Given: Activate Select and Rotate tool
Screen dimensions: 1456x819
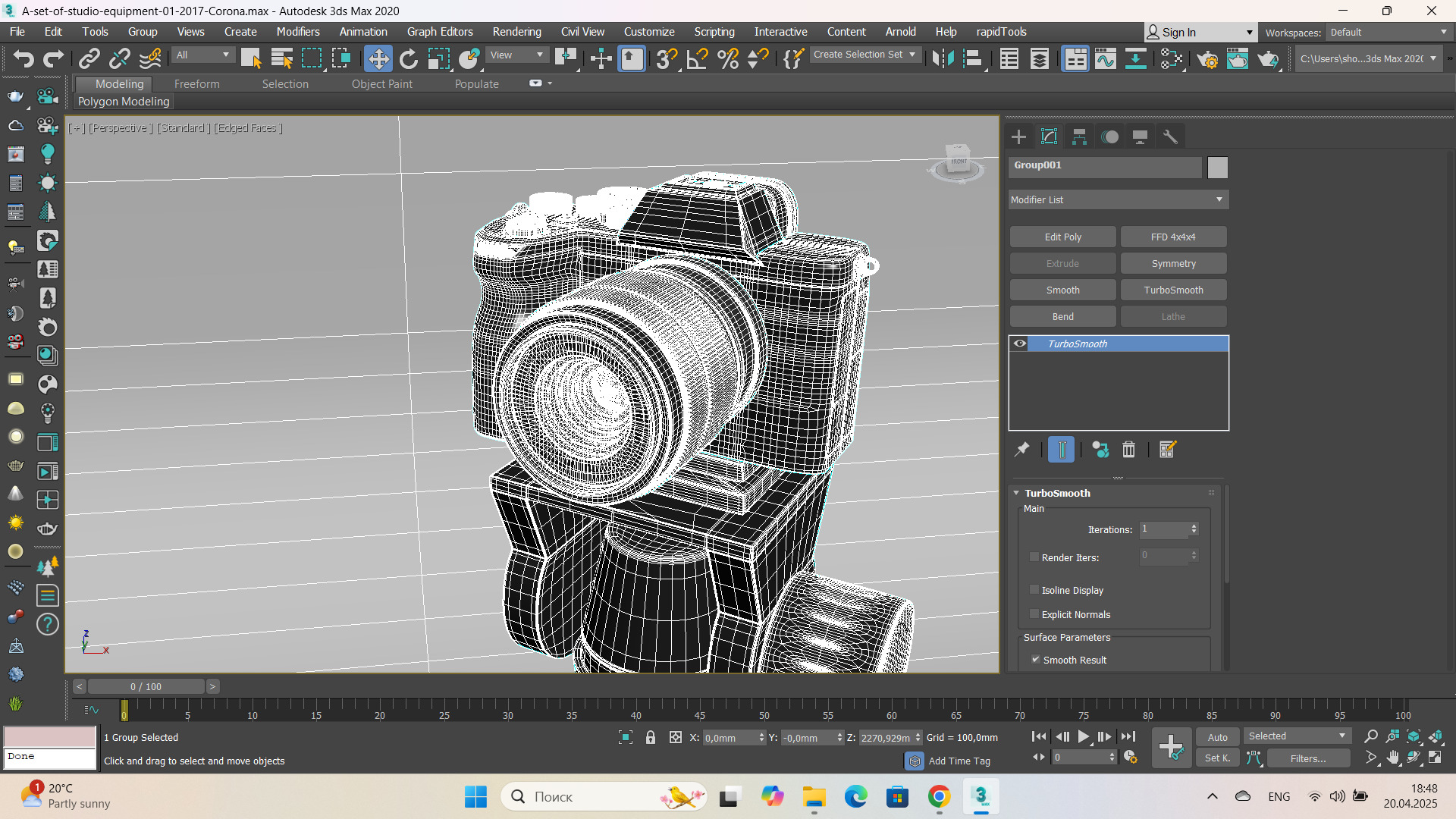Looking at the screenshot, I should pyautogui.click(x=409, y=58).
